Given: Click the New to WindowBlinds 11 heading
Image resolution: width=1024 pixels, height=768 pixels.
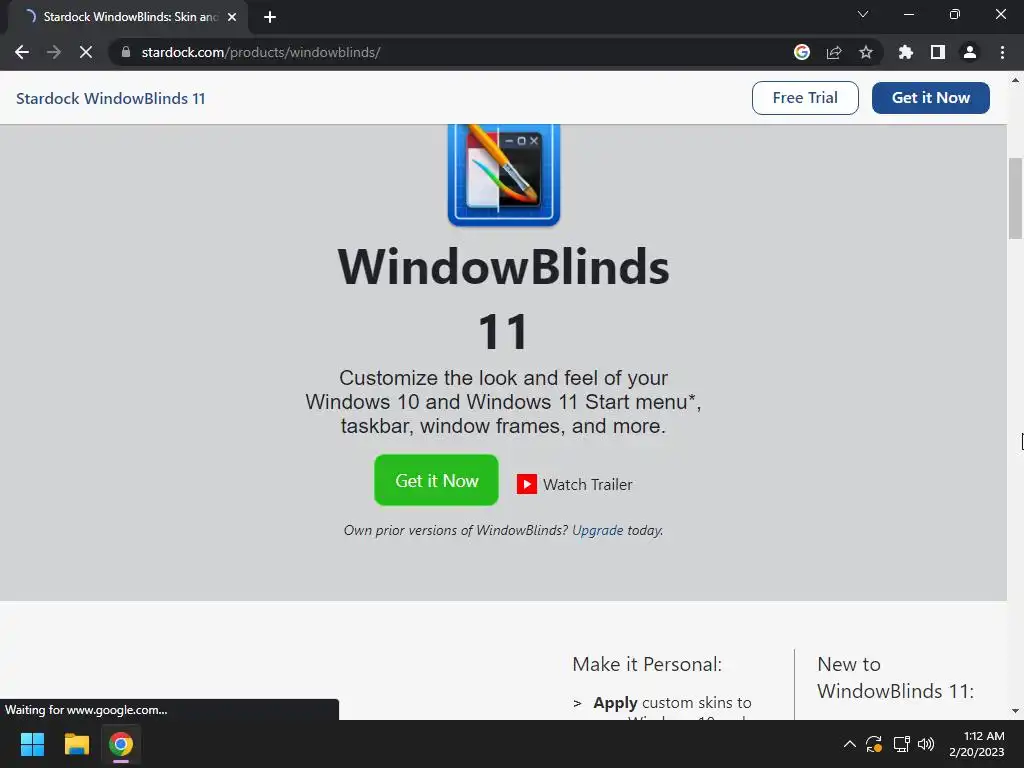Looking at the screenshot, I should tap(895, 677).
